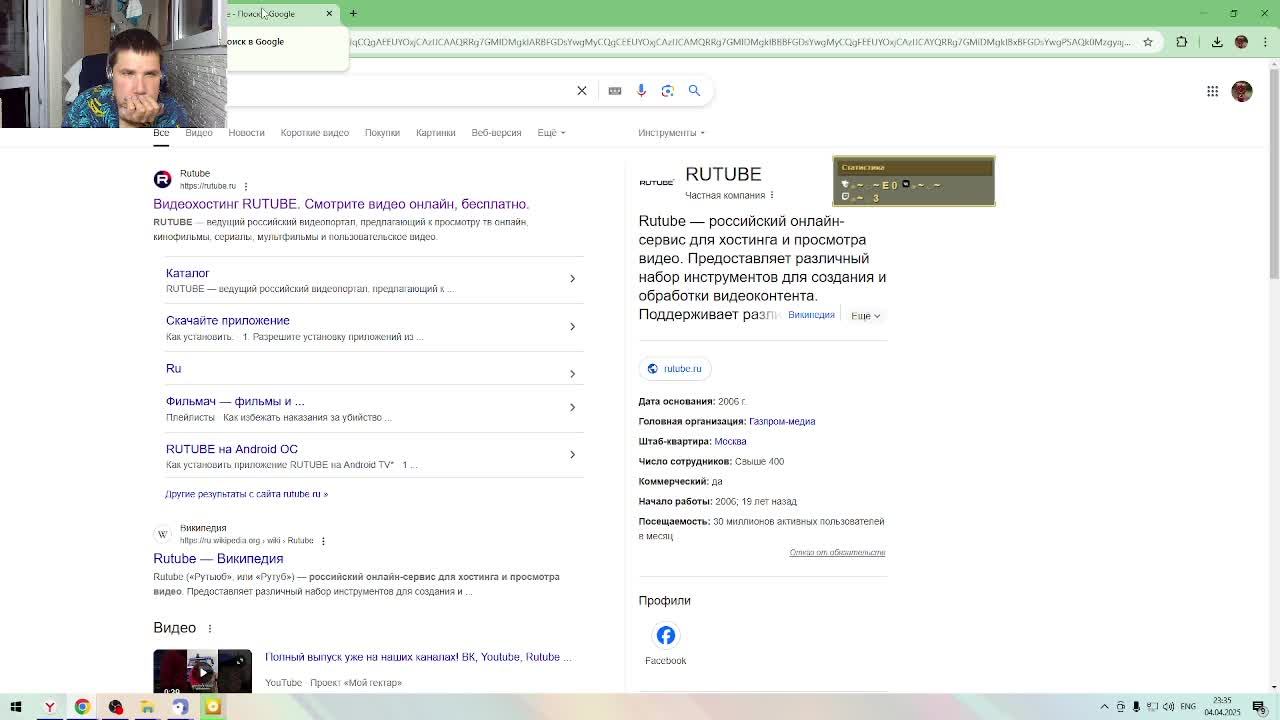Open the on-screen keyboard input tool
The image size is (1280, 720).
pos(615,91)
